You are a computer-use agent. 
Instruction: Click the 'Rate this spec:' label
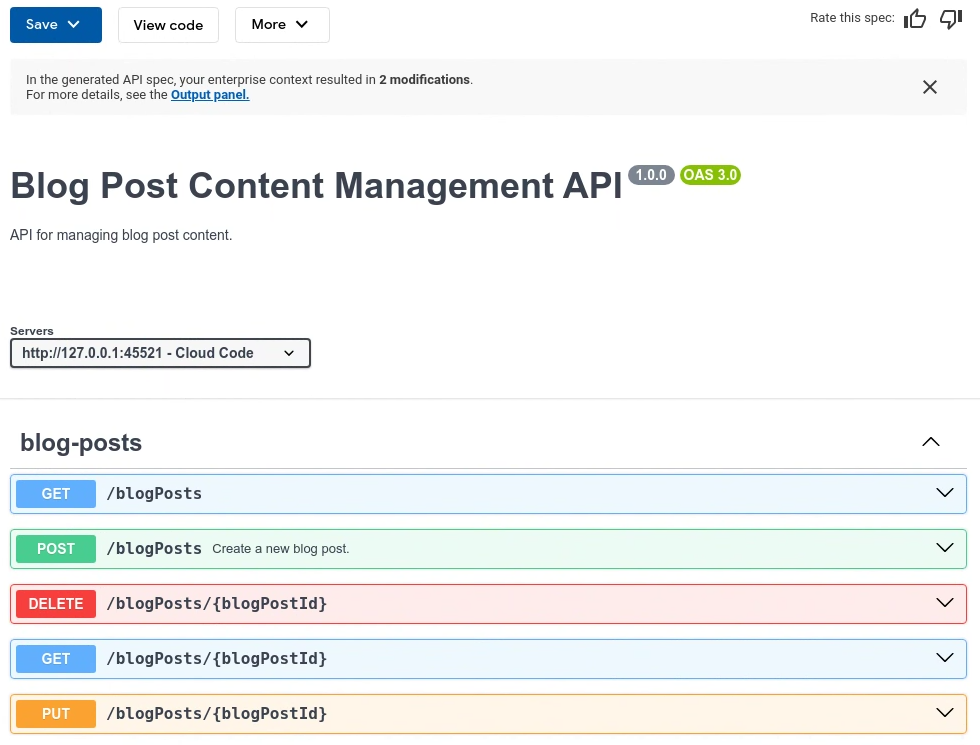pyautogui.click(x=852, y=18)
